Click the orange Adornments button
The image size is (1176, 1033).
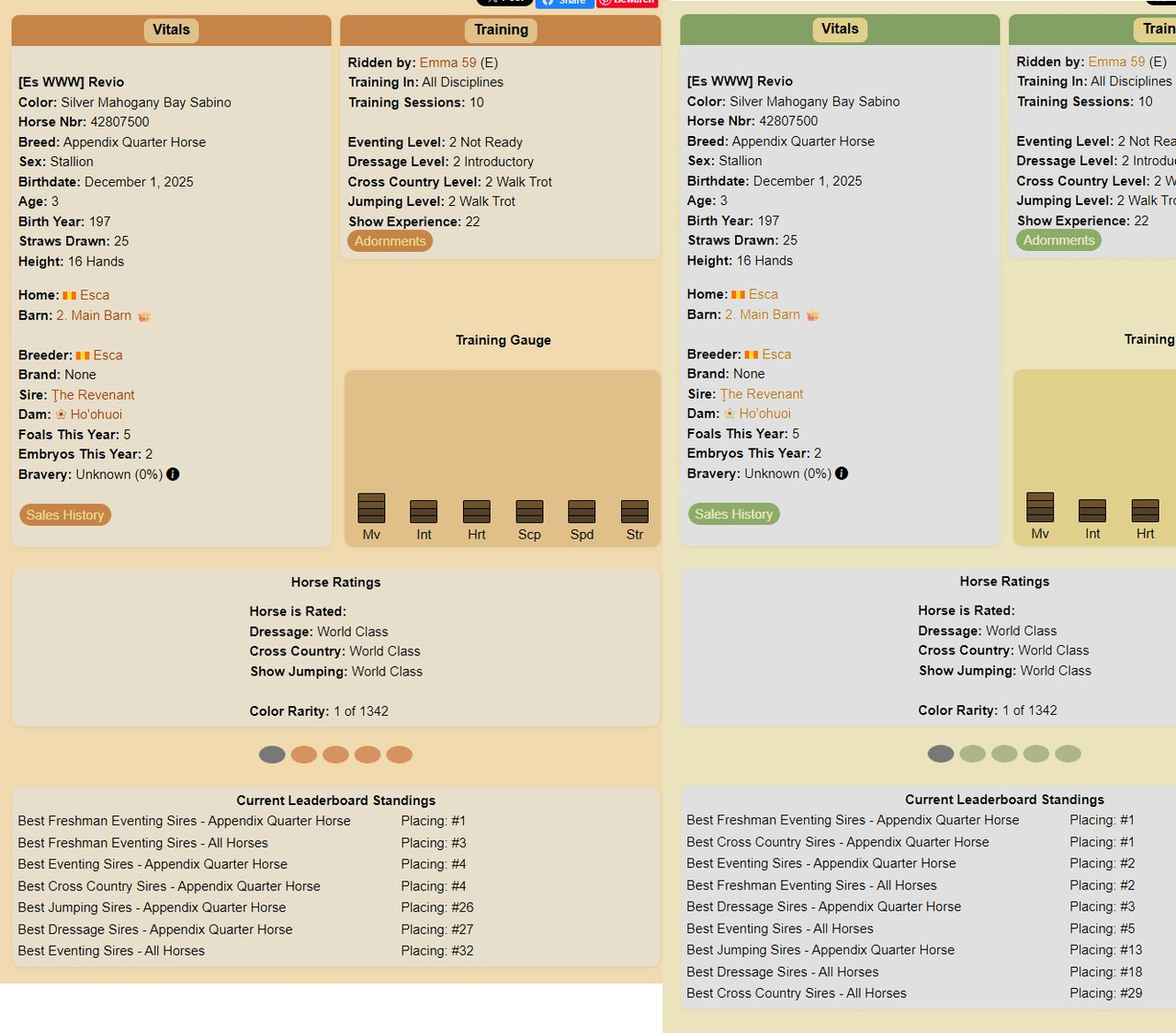point(390,241)
